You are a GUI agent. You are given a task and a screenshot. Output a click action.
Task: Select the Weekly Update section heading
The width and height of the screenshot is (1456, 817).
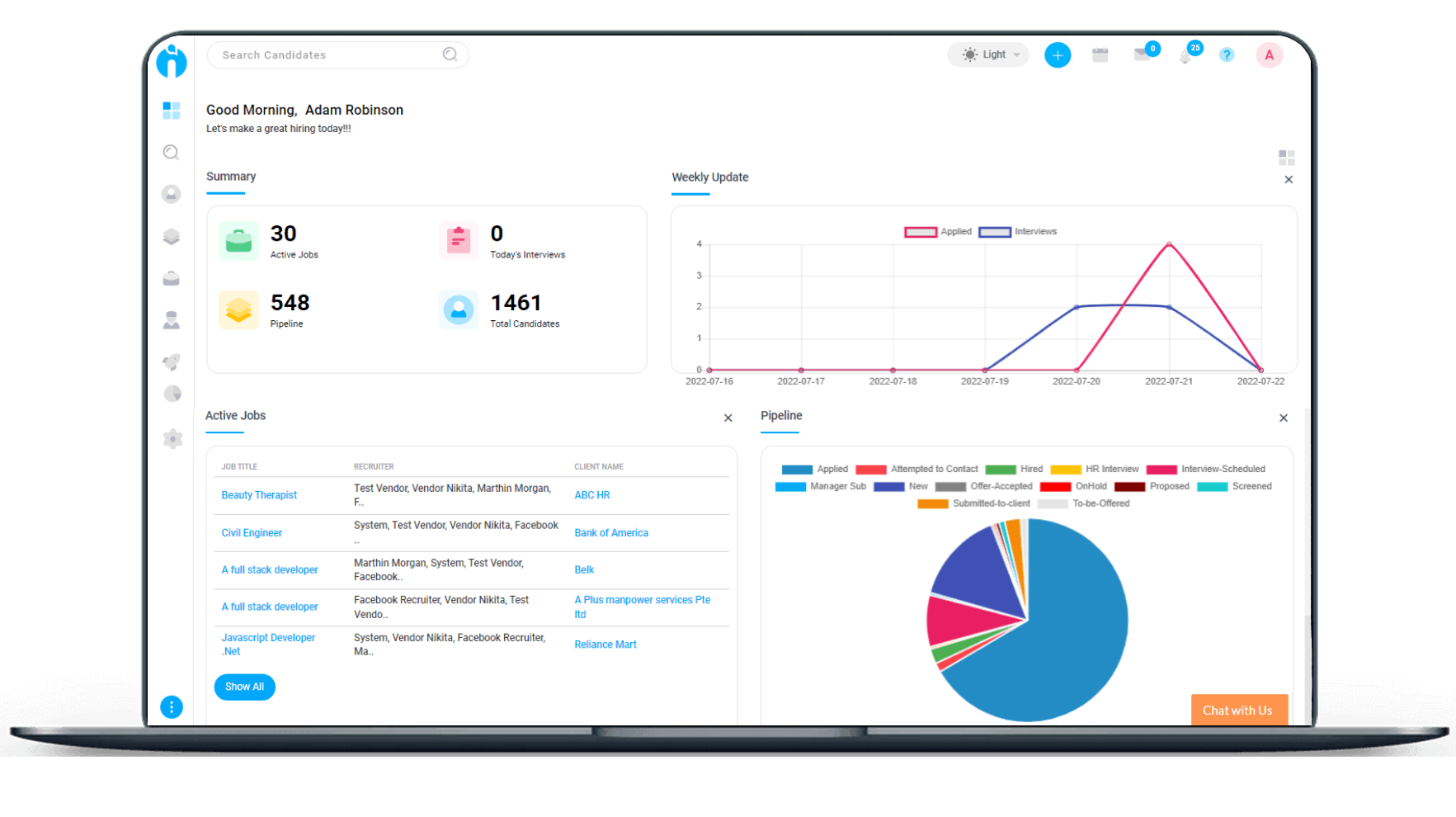click(710, 177)
